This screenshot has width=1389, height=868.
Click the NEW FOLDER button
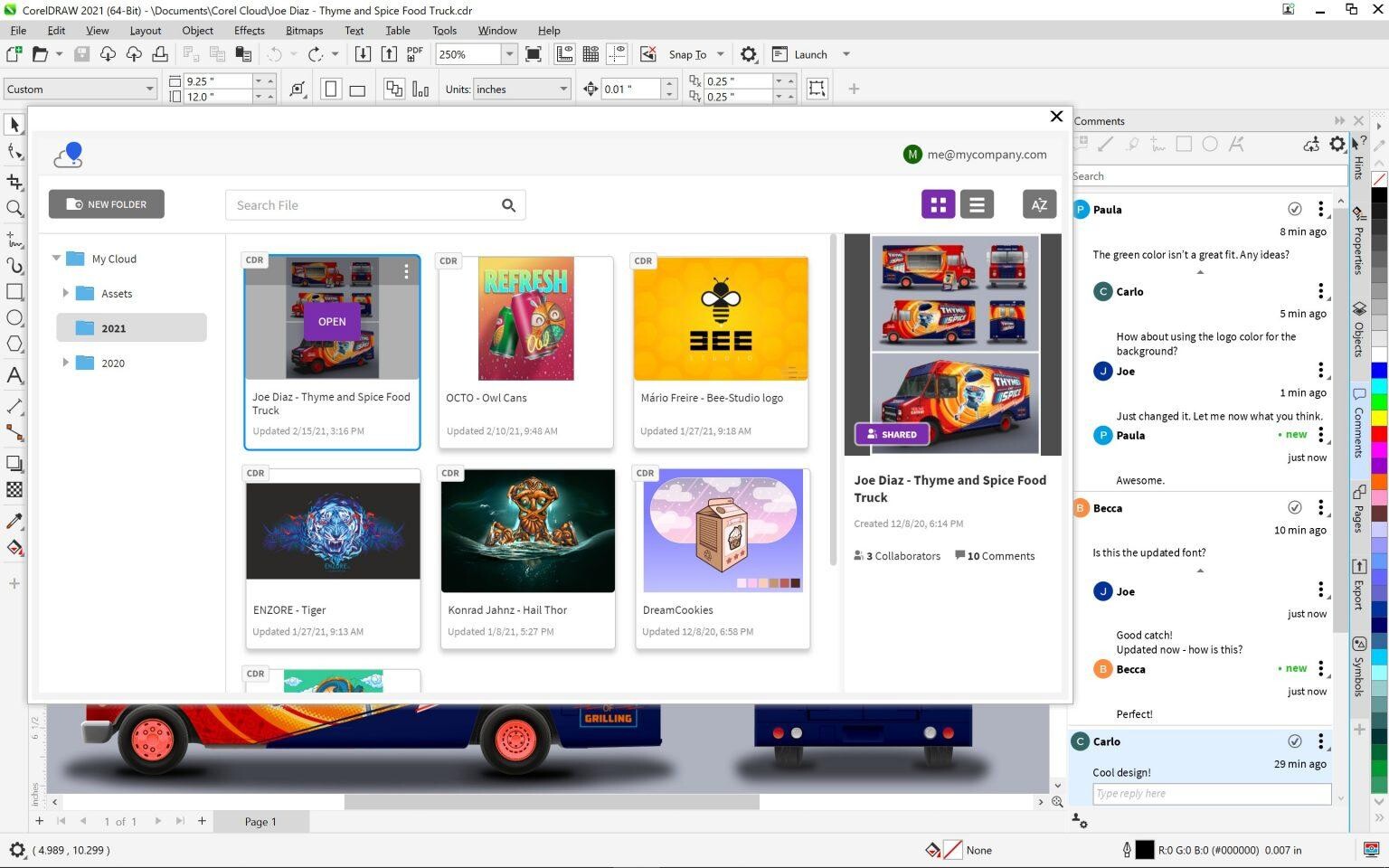click(x=106, y=203)
